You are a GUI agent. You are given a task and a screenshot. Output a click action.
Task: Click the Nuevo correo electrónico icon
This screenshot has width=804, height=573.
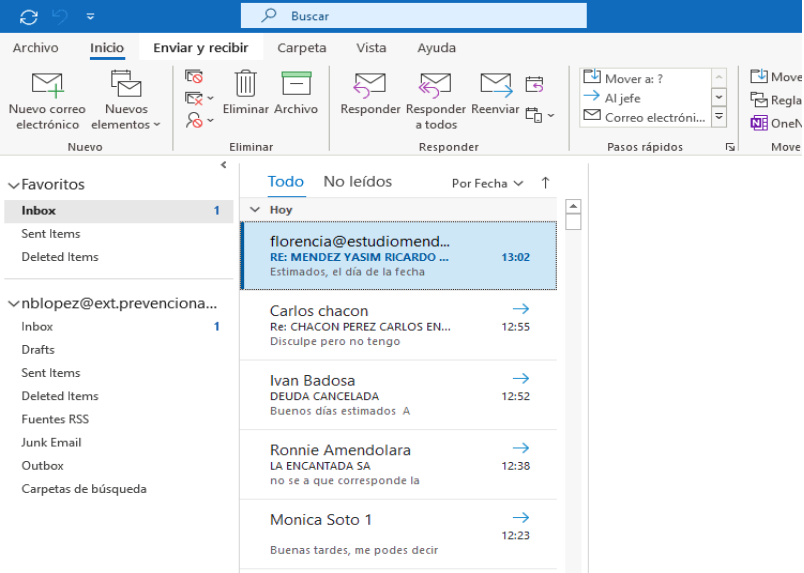(47, 84)
